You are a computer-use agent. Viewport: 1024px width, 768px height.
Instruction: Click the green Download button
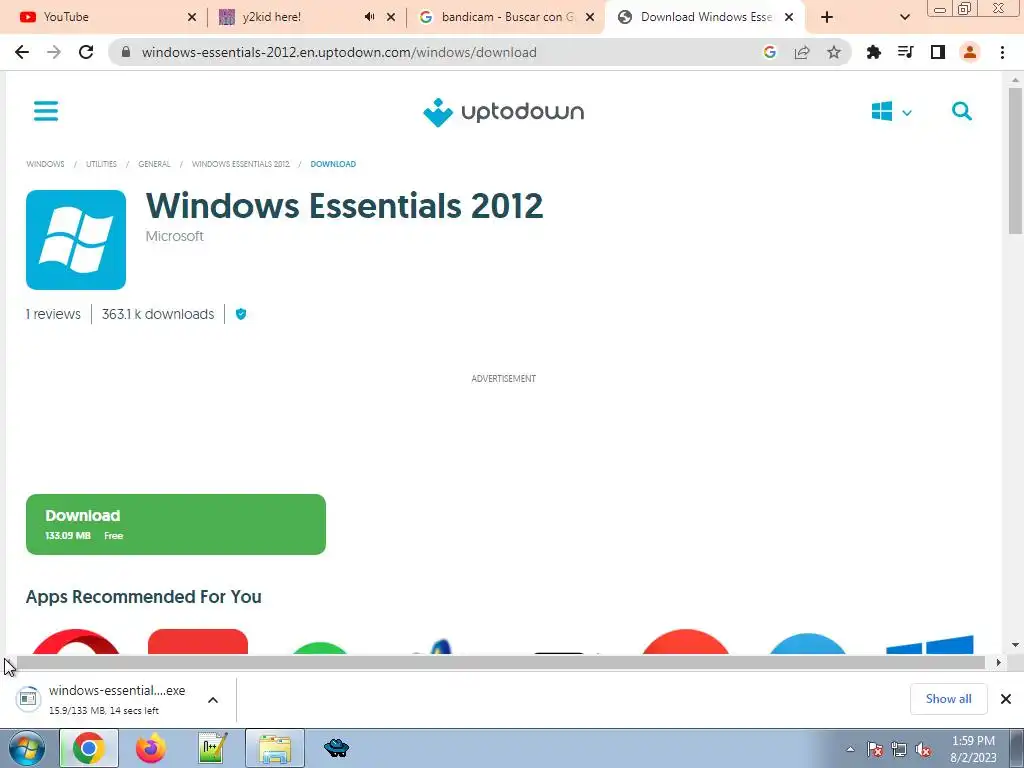point(176,524)
